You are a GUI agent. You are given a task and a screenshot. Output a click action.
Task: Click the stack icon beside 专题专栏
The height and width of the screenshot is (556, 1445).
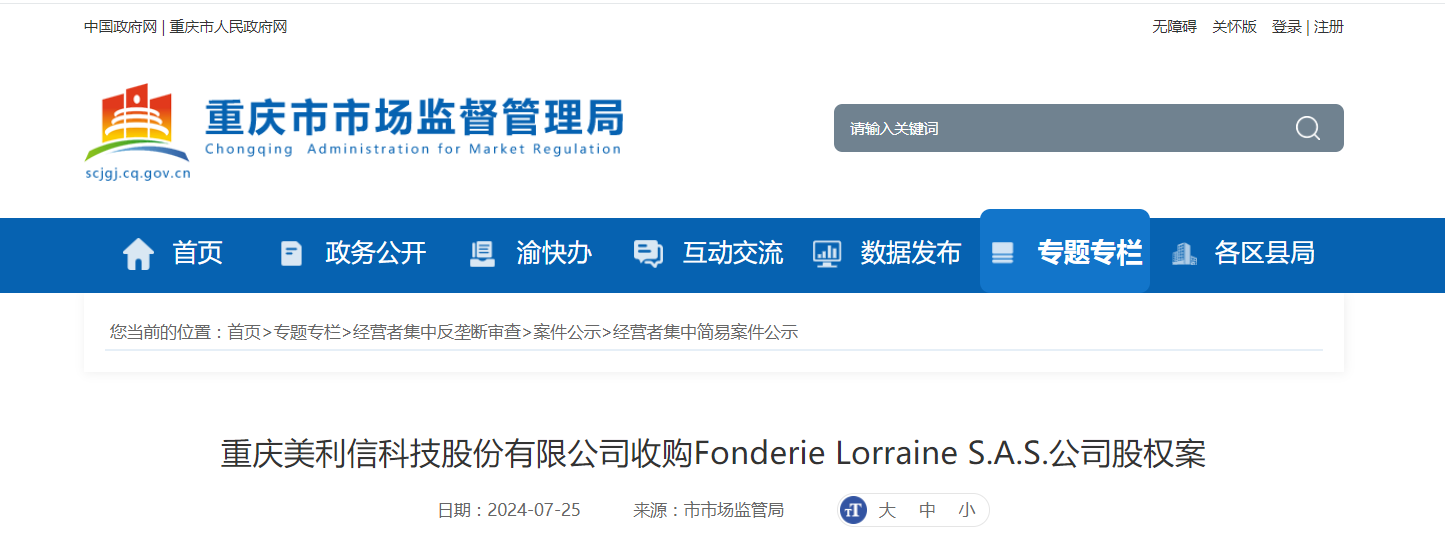(x=1002, y=254)
